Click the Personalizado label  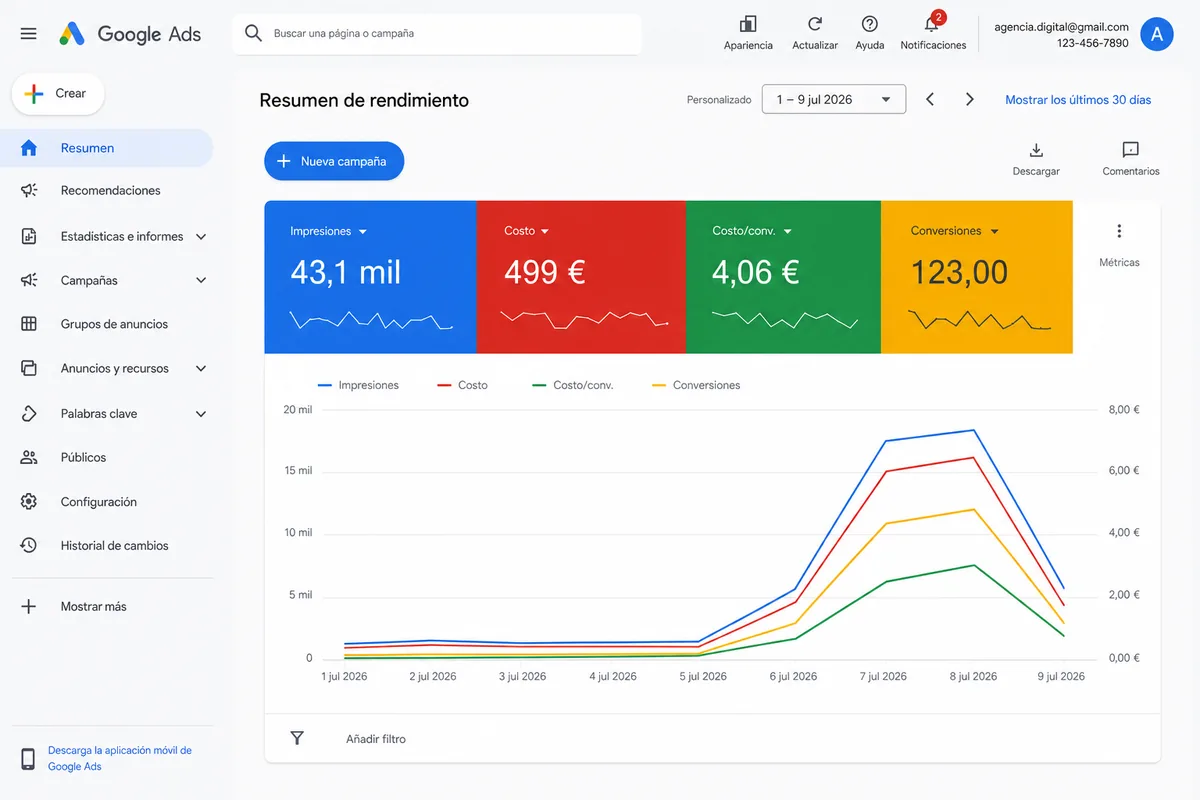coord(719,100)
